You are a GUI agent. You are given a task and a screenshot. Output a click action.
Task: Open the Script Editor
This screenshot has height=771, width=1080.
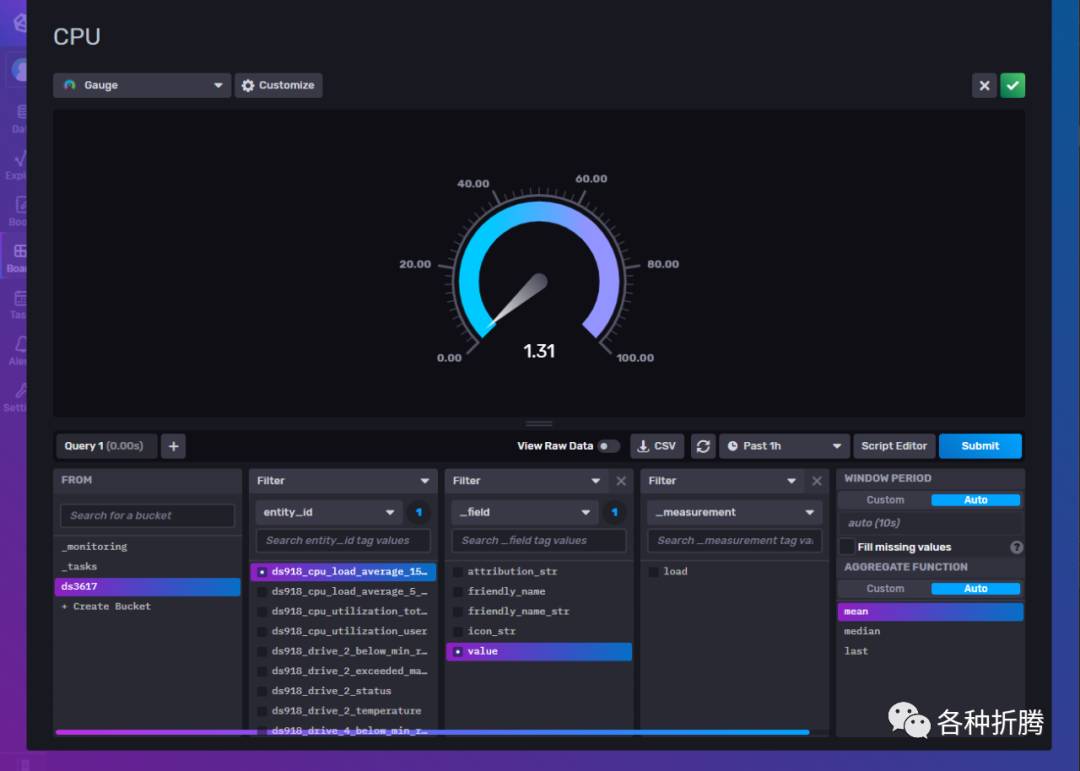coord(894,446)
